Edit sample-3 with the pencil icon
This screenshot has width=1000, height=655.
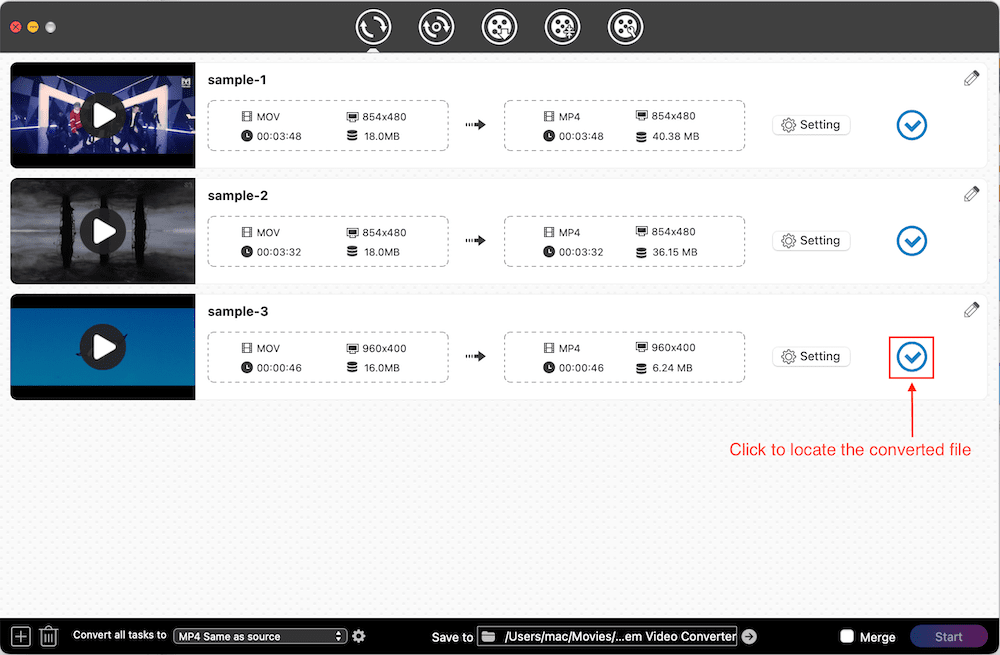click(971, 310)
